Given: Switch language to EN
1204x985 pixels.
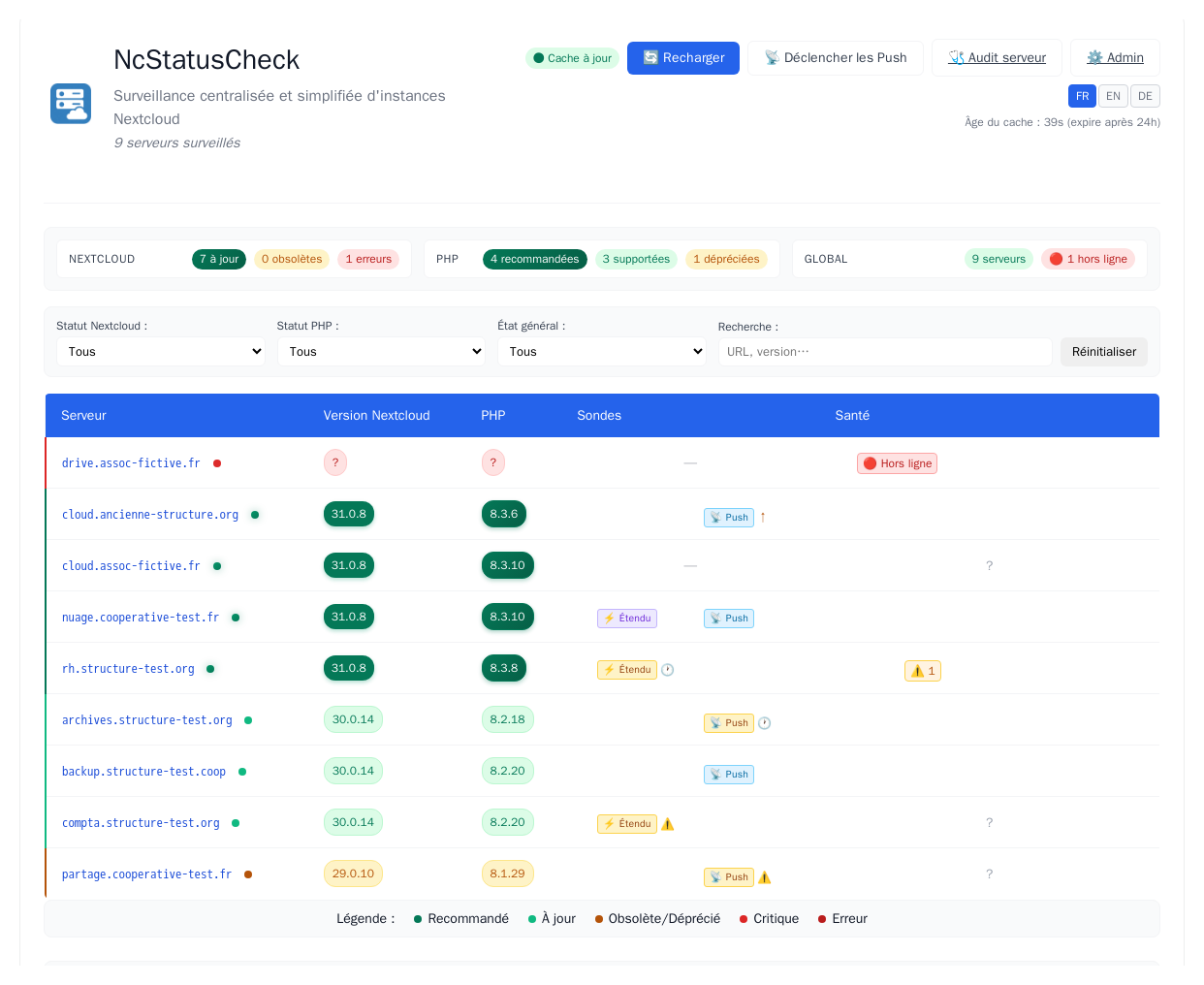Looking at the screenshot, I should pyautogui.click(x=1113, y=96).
